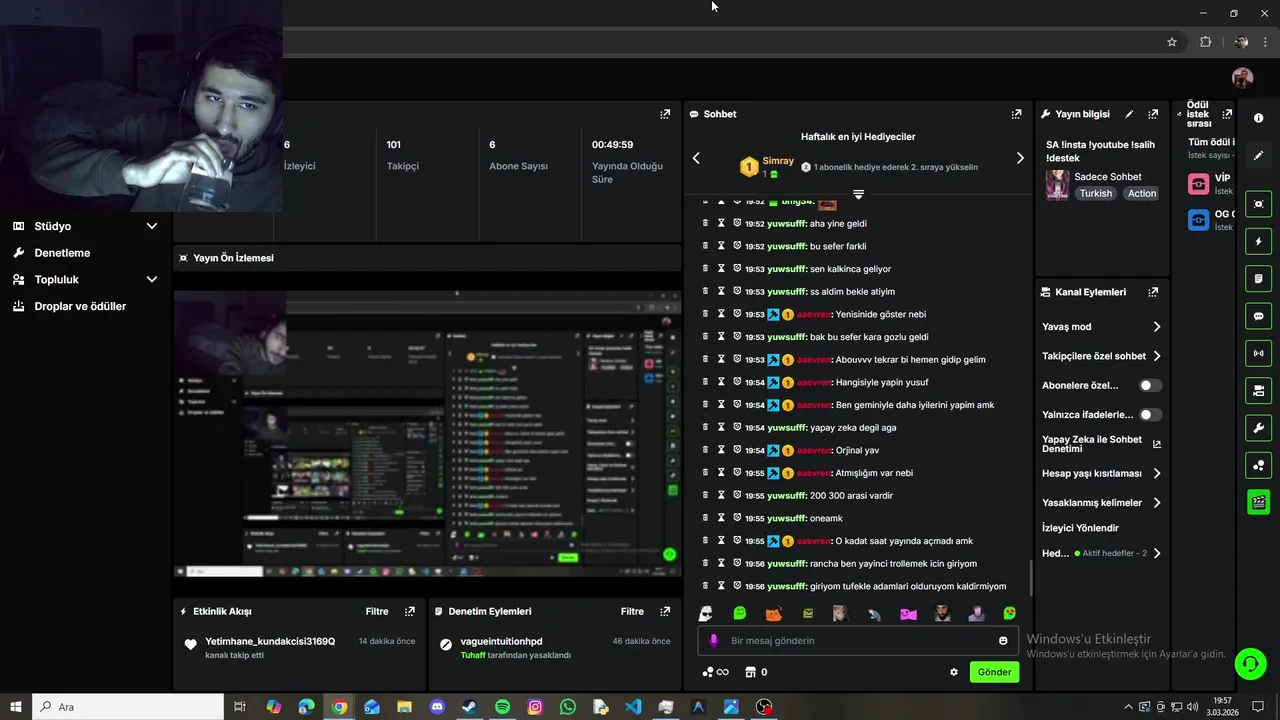This screenshot has width=1280, height=720.
Task: Open the chat shop icon showing 0
Action: [756, 672]
